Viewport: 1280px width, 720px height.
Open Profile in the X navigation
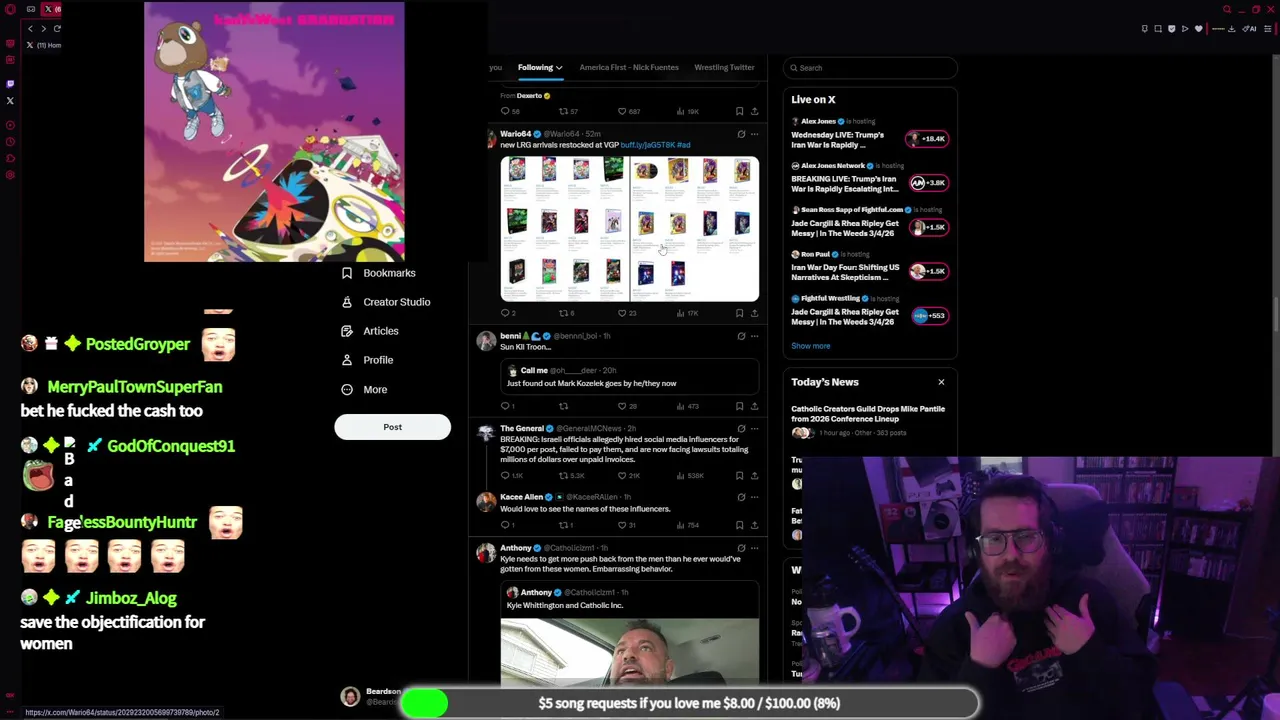[x=367, y=360]
